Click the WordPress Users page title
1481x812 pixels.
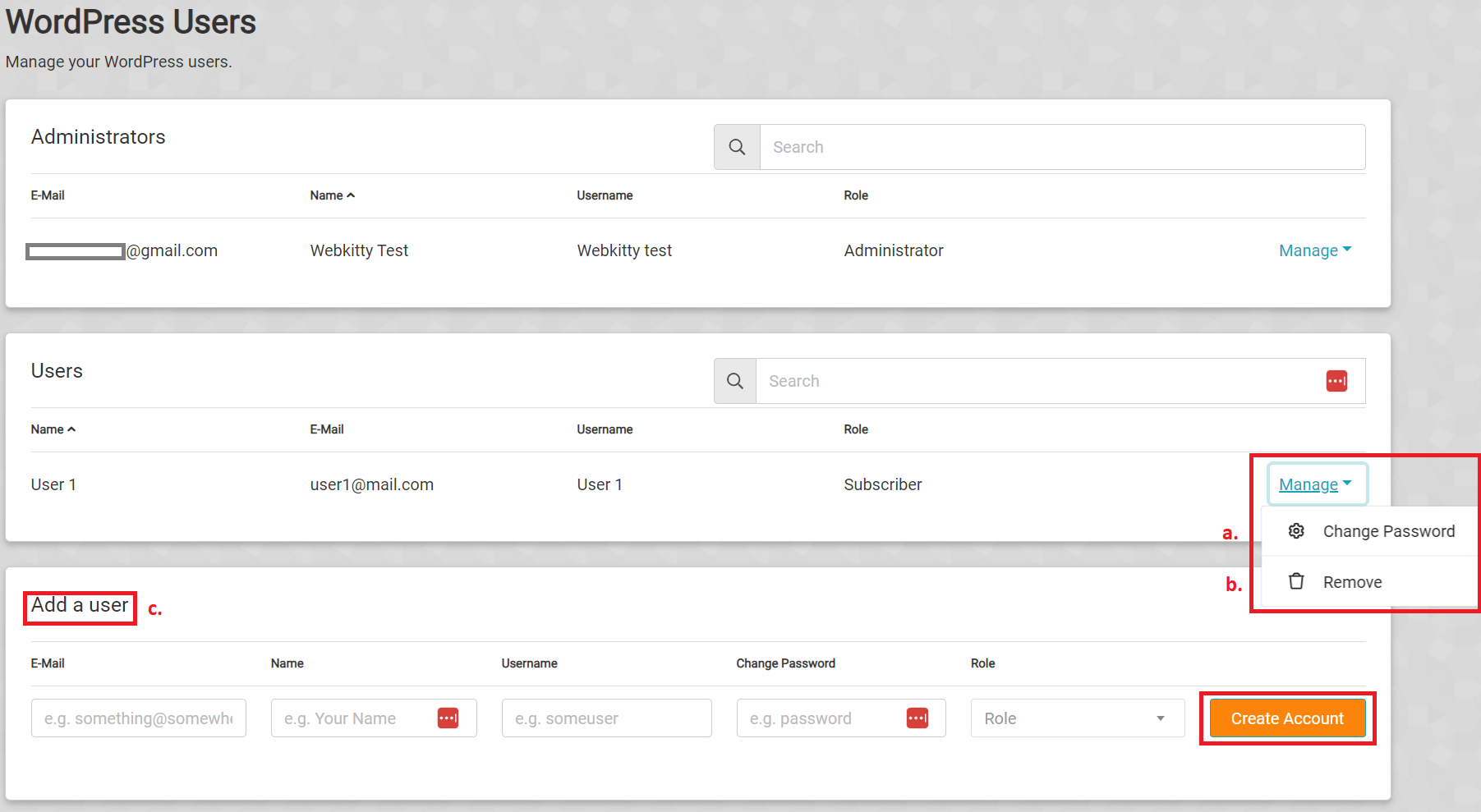coord(131,22)
